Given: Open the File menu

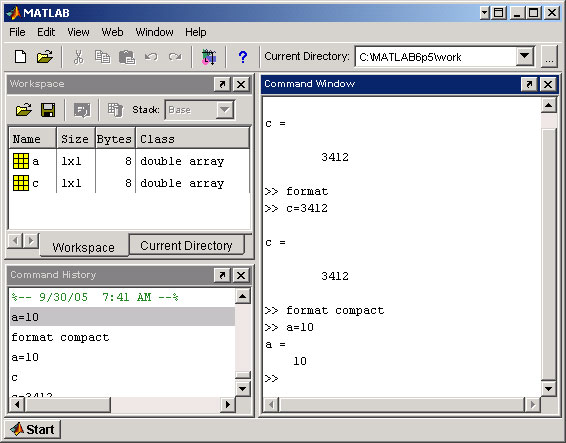Looking at the screenshot, I should 17,32.
